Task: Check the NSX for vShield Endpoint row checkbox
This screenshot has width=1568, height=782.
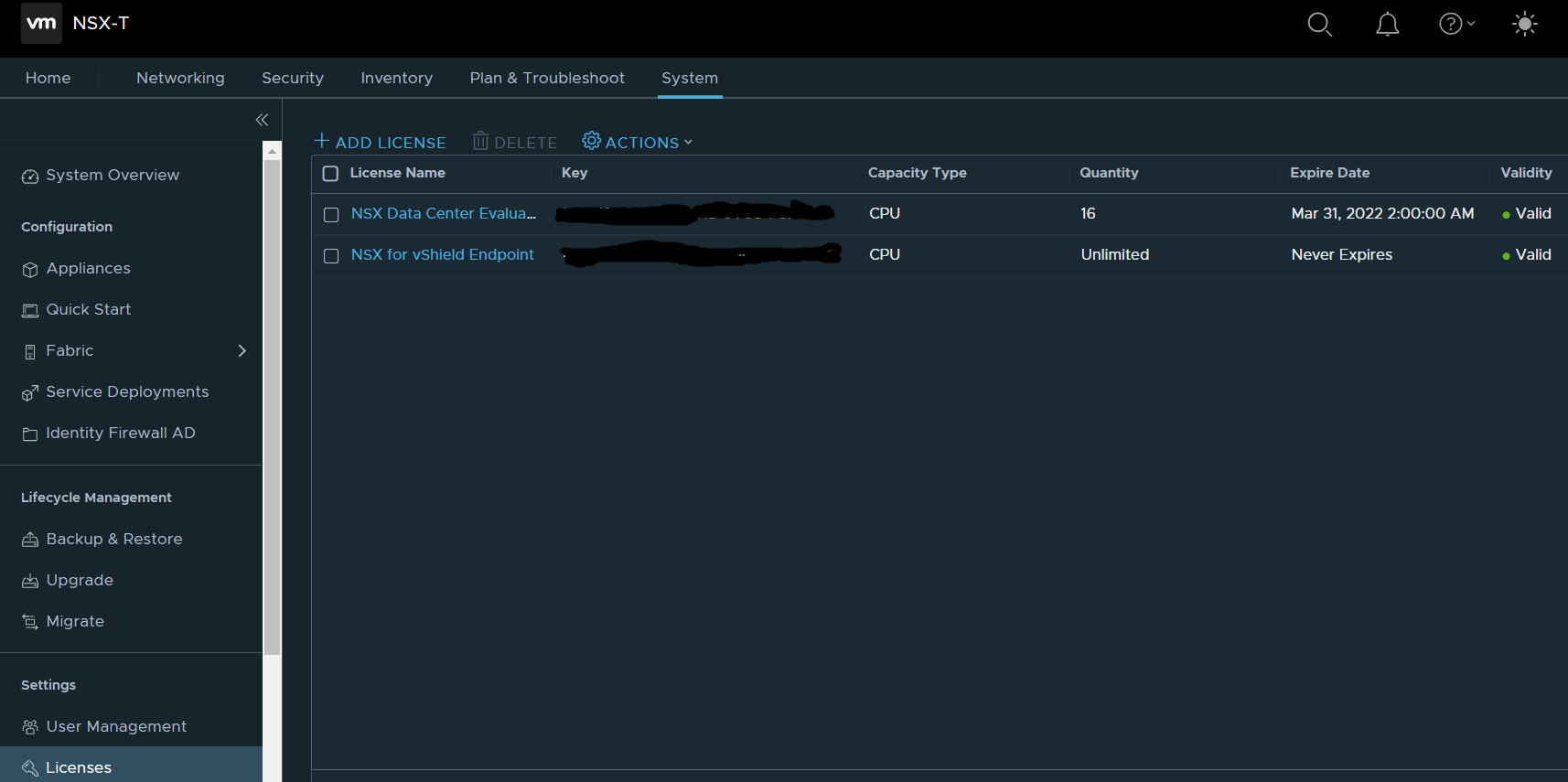Action: [331, 256]
